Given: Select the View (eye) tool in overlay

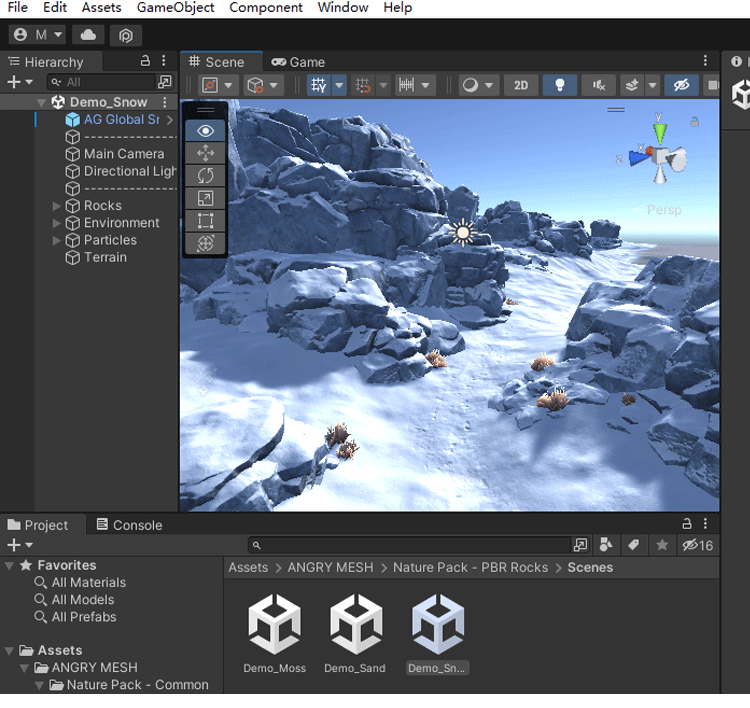Looking at the screenshot, I should [x=206, y=131].
